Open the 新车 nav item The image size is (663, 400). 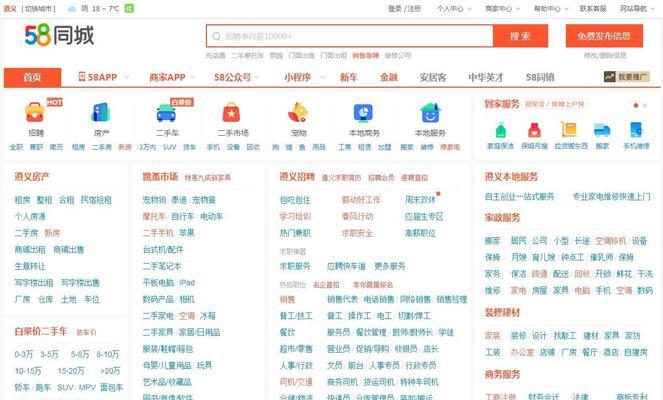click(349, 77)
